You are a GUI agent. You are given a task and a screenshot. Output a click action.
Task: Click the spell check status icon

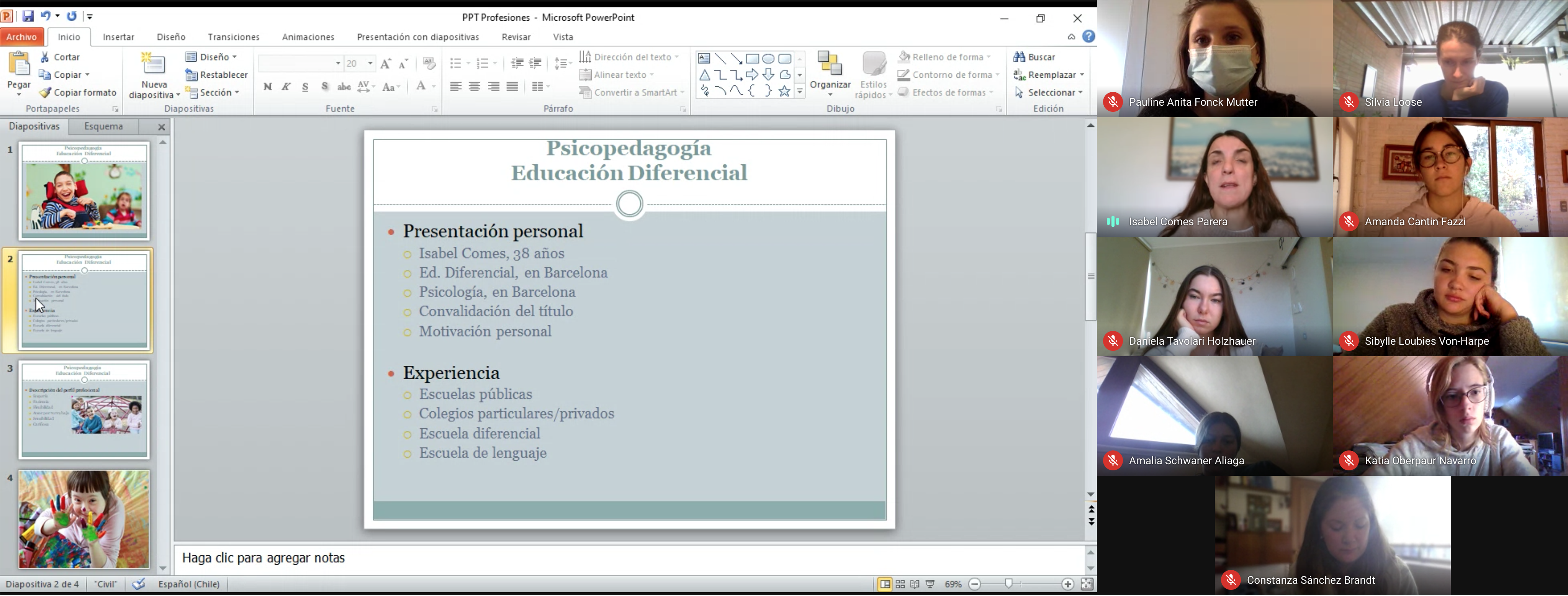tap(139, 585)
